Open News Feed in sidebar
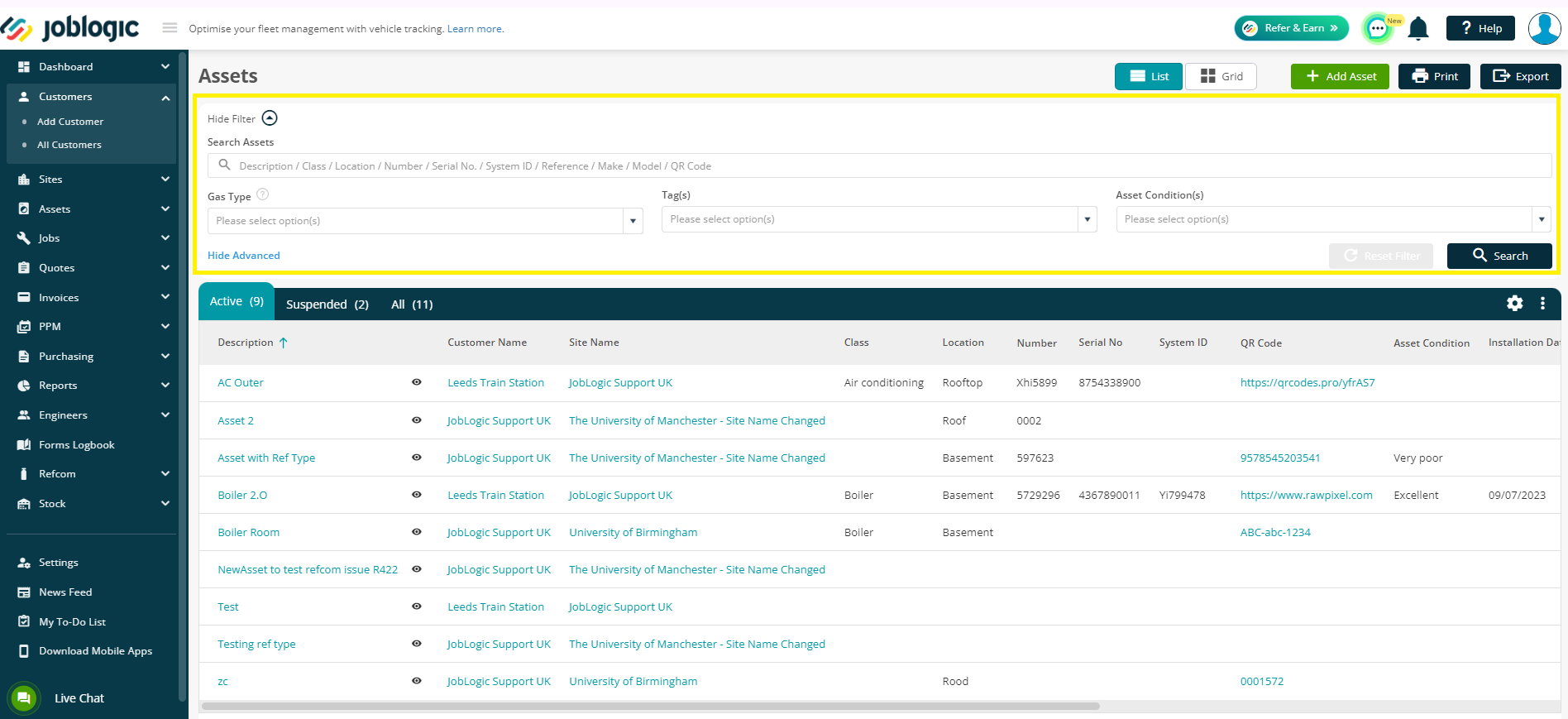 65,592
